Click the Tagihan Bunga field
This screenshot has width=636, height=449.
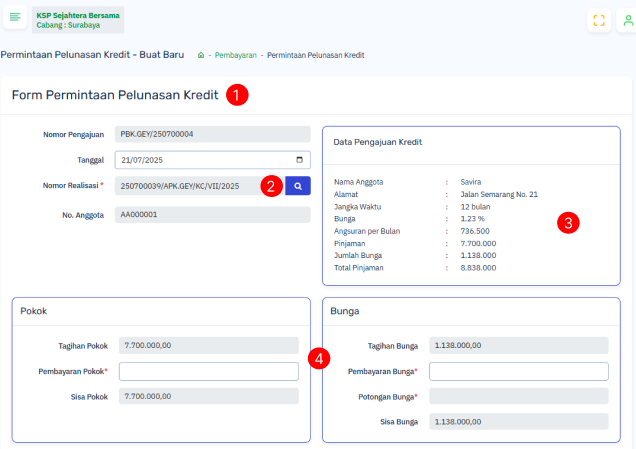coord(519,345)
